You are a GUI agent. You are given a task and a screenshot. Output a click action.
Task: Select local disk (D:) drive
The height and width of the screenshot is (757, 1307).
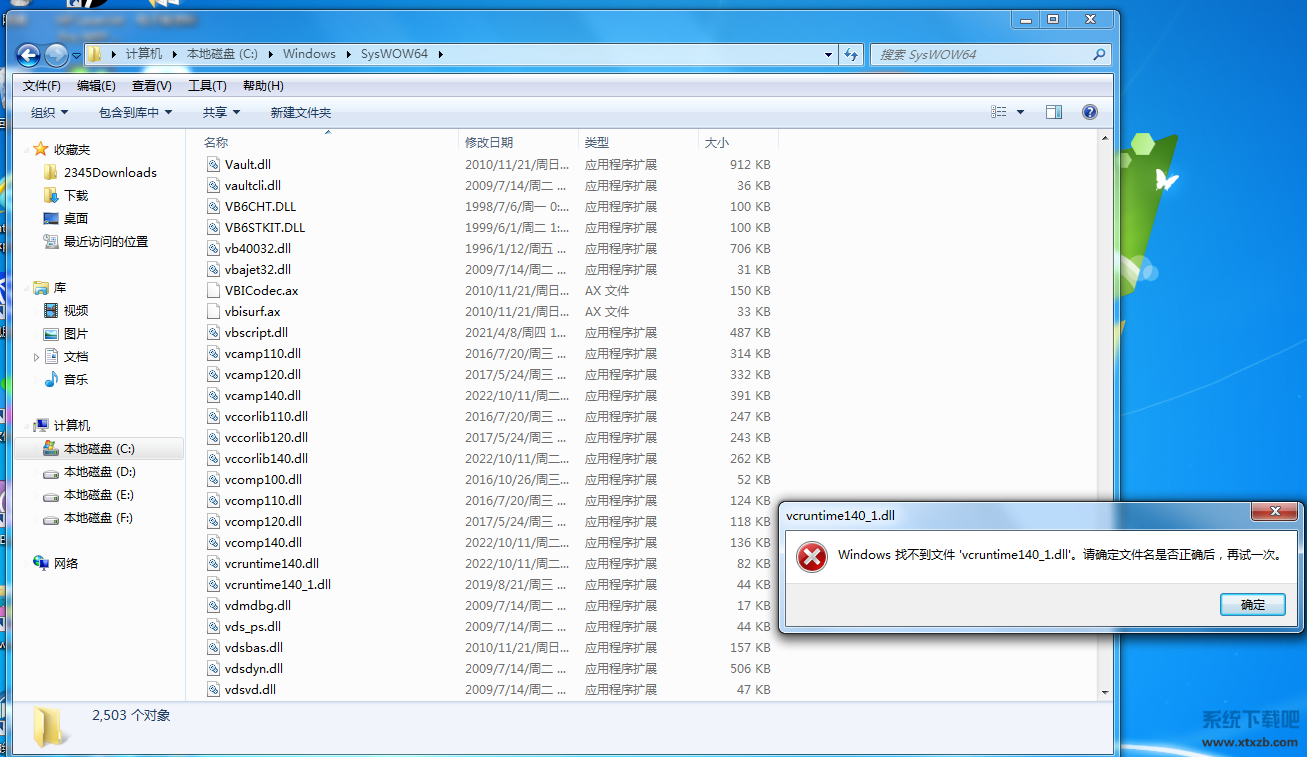[99, 472]
